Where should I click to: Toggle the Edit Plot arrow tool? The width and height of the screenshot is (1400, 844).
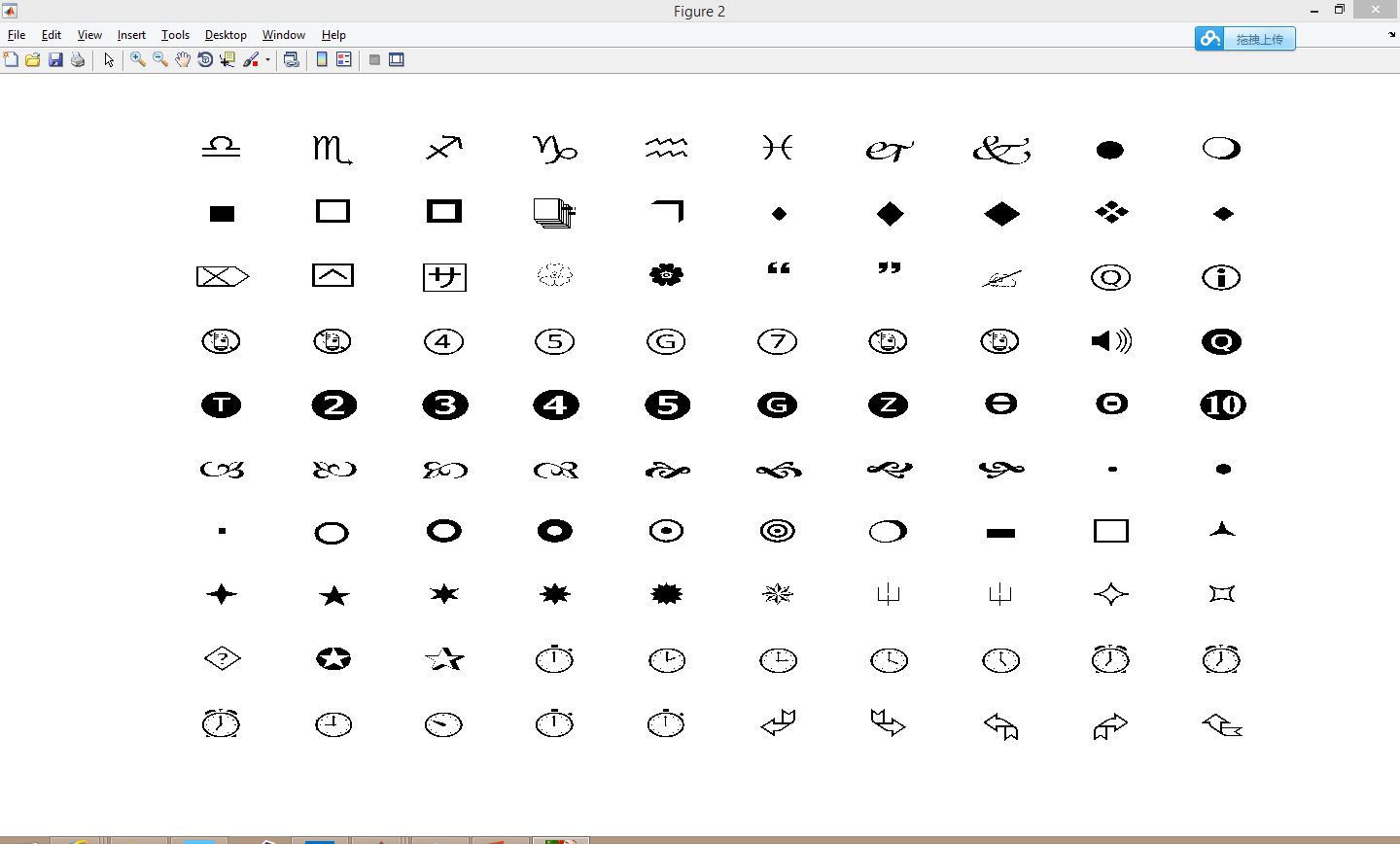pos(109,59)
